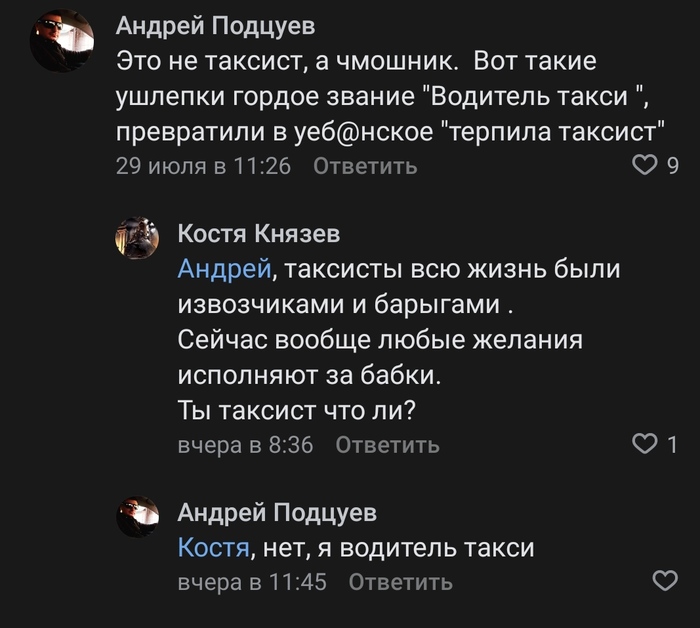Image resolution: width=700 pixels, height=628 pixels.
Task: Tap the heart on the "нет, я водитель такси" reply
Action: tap(664, 580)
